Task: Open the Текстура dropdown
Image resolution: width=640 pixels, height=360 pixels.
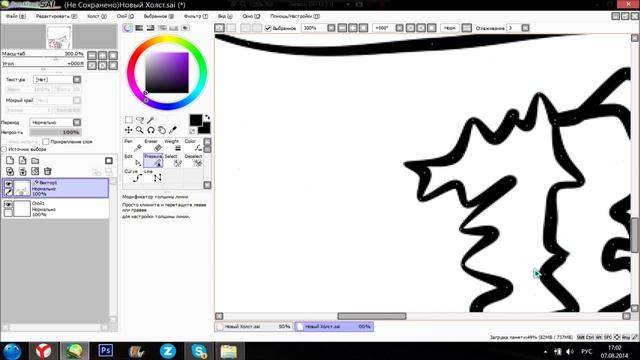Action: [77, 80]
